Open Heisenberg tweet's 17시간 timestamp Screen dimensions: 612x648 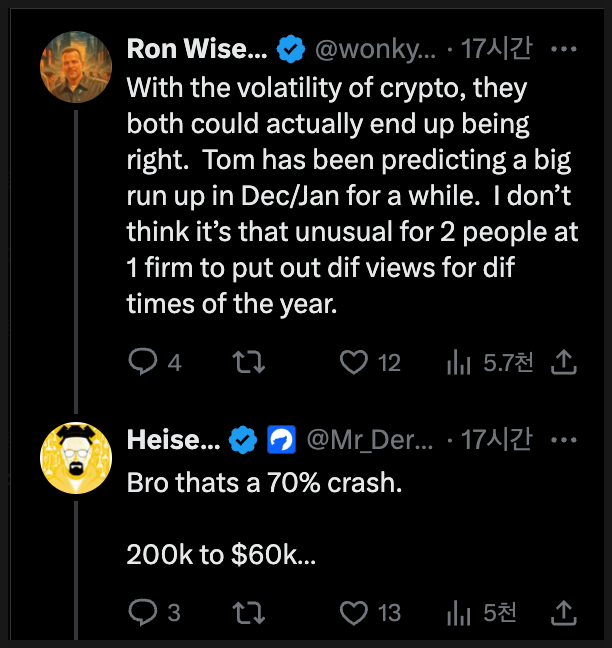(x=496, y=438)
